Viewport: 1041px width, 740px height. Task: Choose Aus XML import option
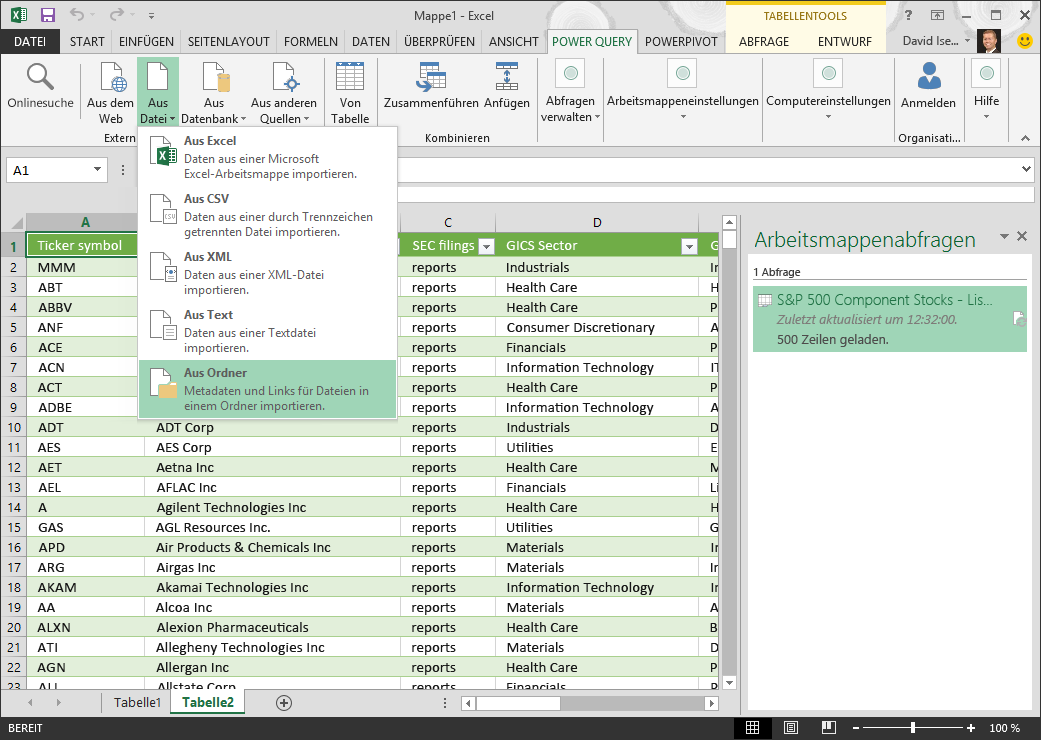[268, 273]
